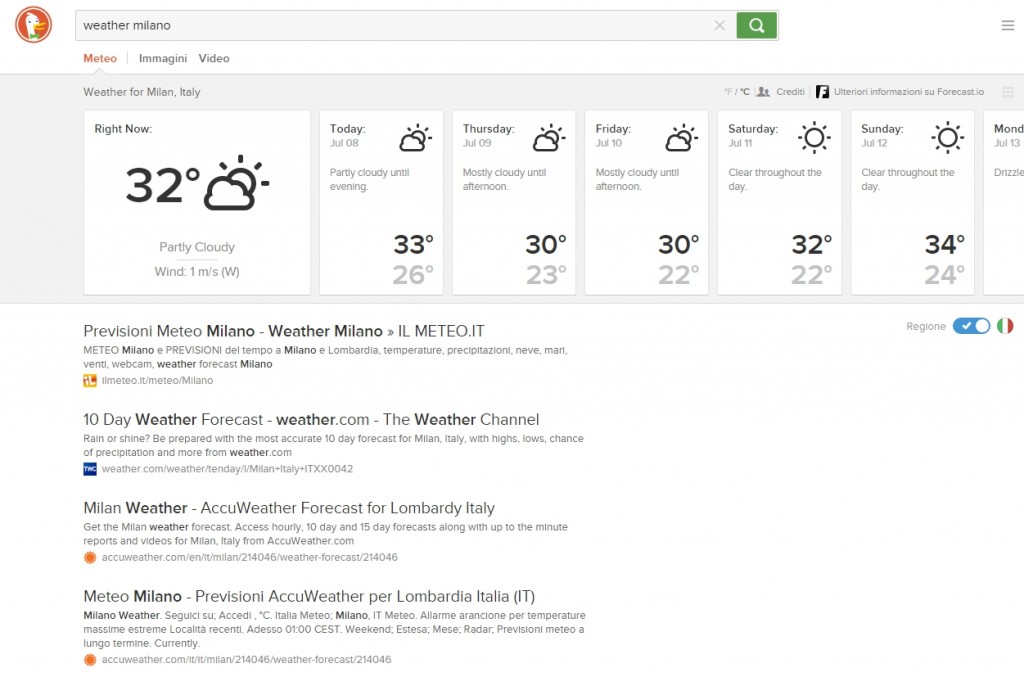Open the ilmeteo.it/meteo/Milano URL
Image resolution: width=1024 pixels, height=677 pixels.
[x=157, y=381]
